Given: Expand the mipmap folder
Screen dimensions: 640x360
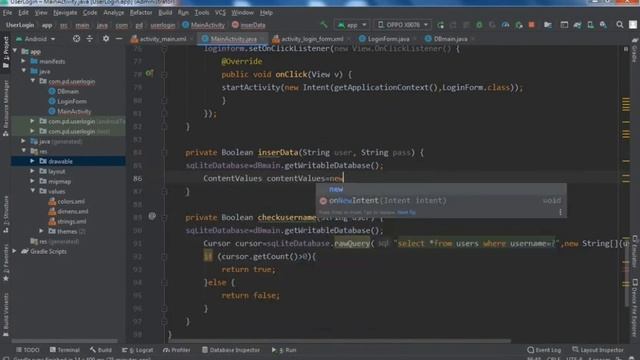Looking at the screenshot, I should pyautogui.click(x=32, y=181).
